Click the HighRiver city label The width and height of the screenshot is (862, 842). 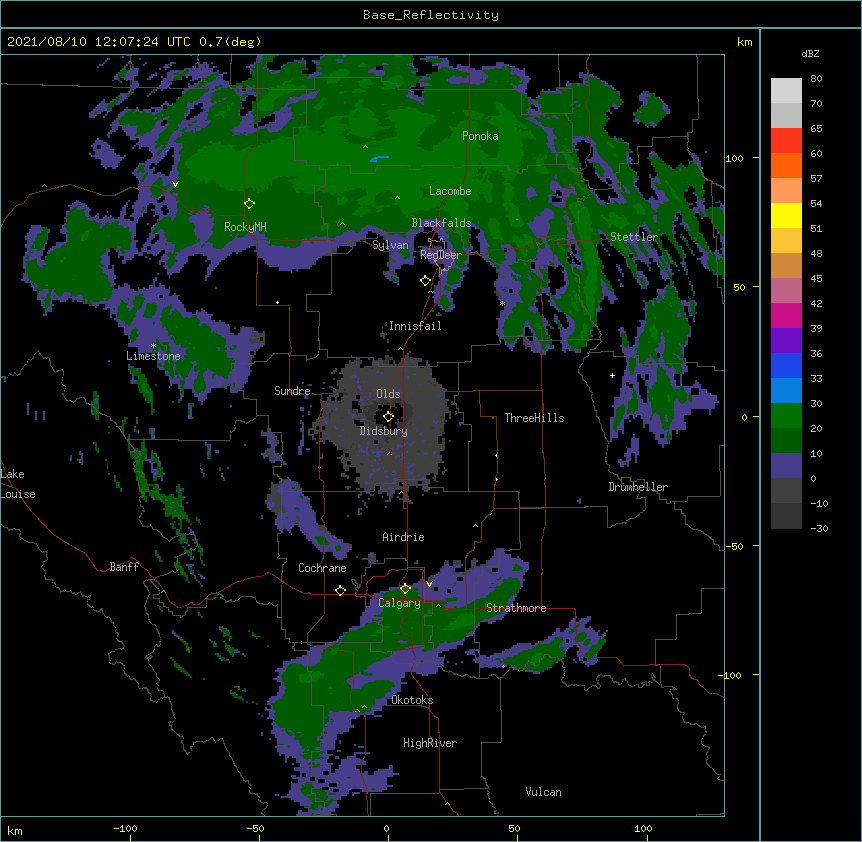pos(430,743)
